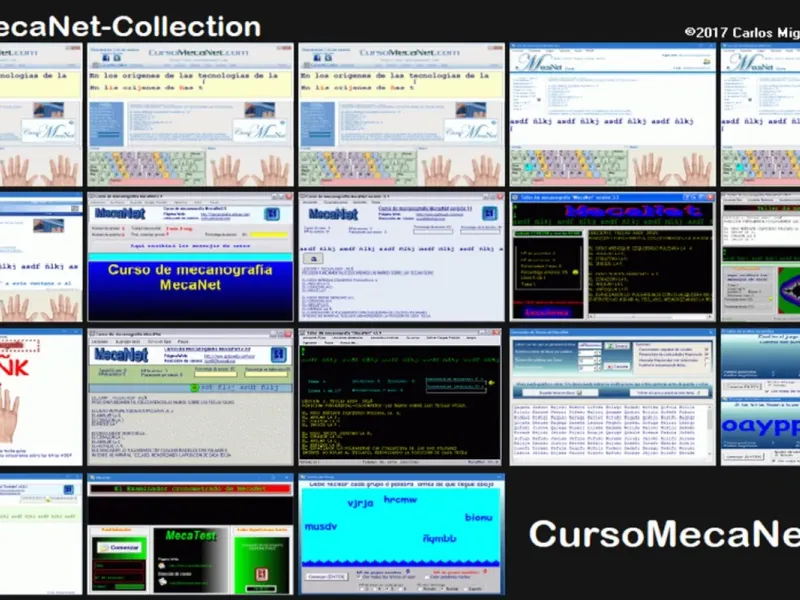Click the Lecciones button in the black MecaNet 3.3 window

click(x=546, y=312)
